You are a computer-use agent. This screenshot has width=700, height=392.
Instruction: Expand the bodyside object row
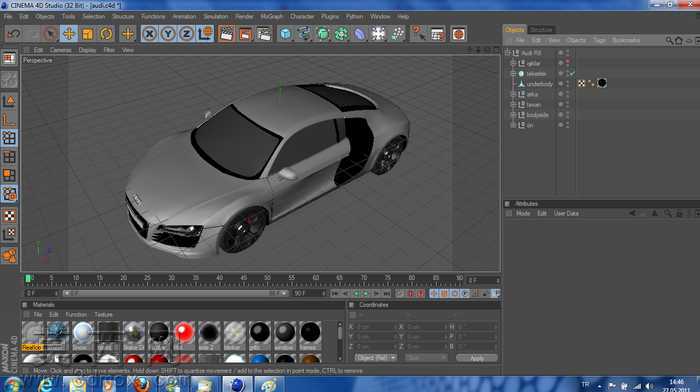point(513,115)
